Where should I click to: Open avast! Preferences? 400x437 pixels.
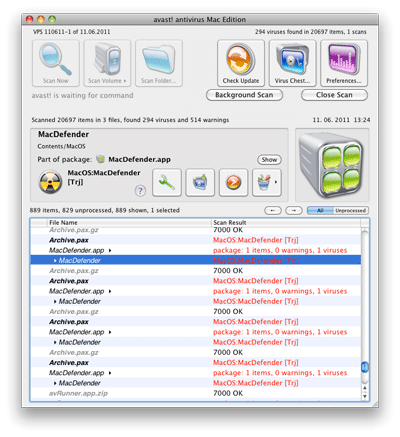344,63
